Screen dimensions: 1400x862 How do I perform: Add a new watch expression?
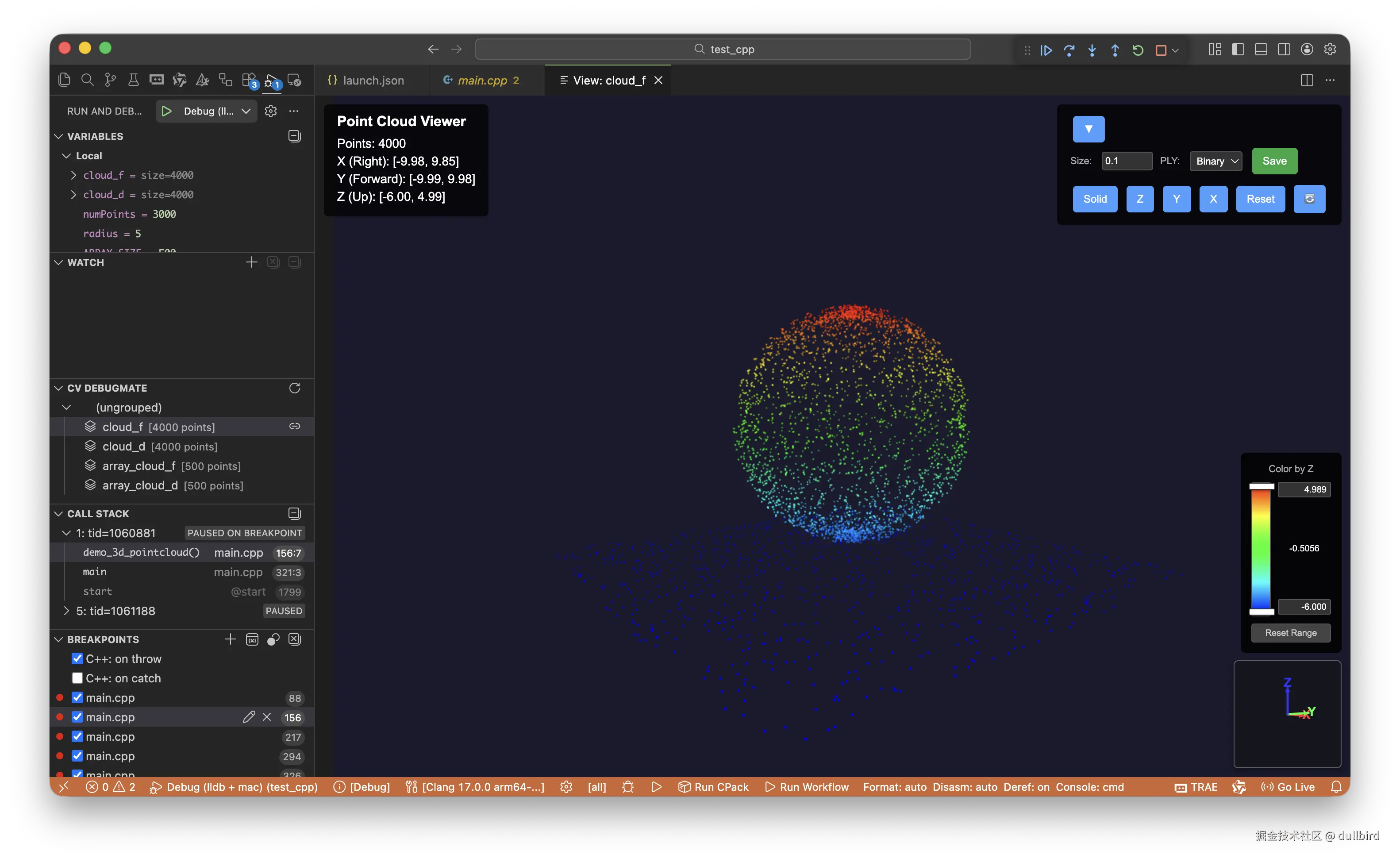[x=251, y=262]
